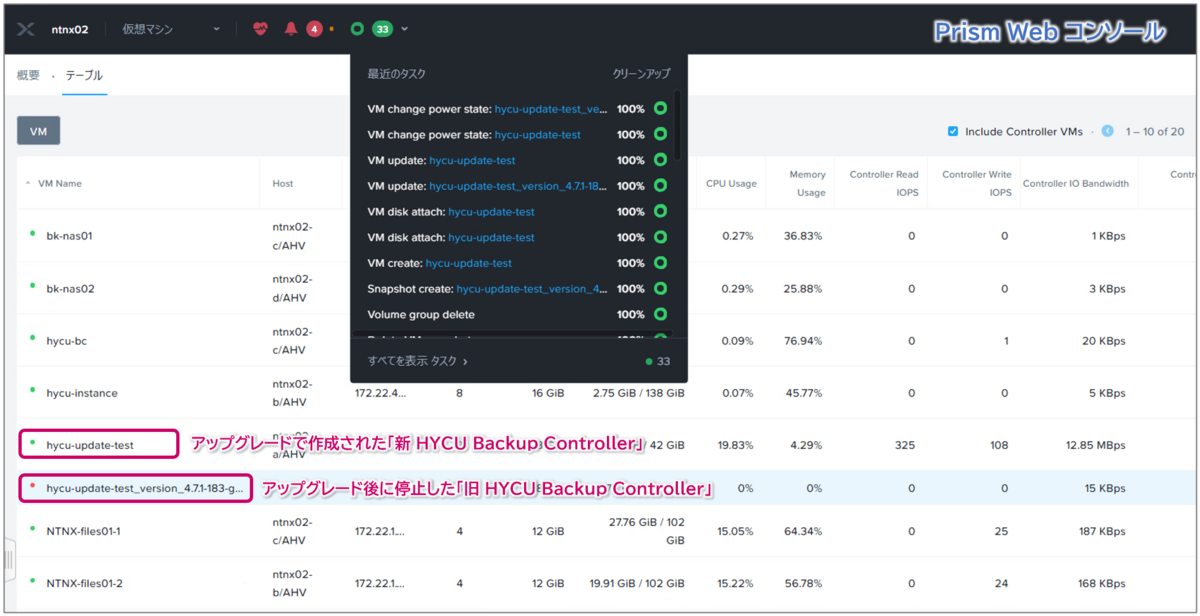This screenshot has height=616, width=1200.
Task: Click status icon of first VM change power state task
Action: (x=660, y=108)
